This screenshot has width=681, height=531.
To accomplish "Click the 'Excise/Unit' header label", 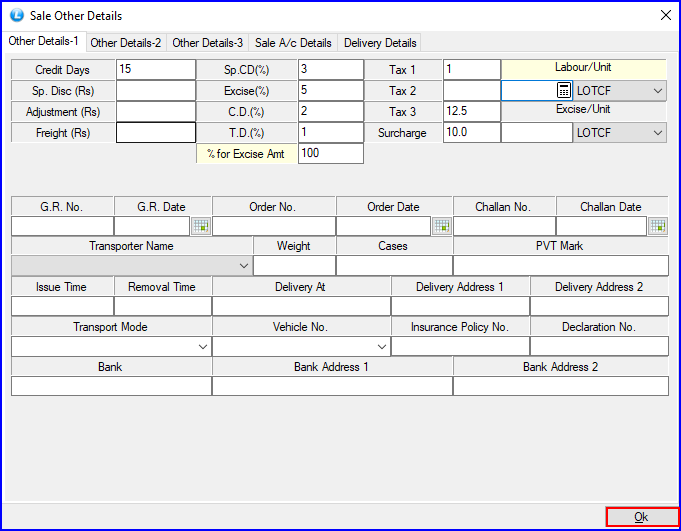I will coord(583,109).
